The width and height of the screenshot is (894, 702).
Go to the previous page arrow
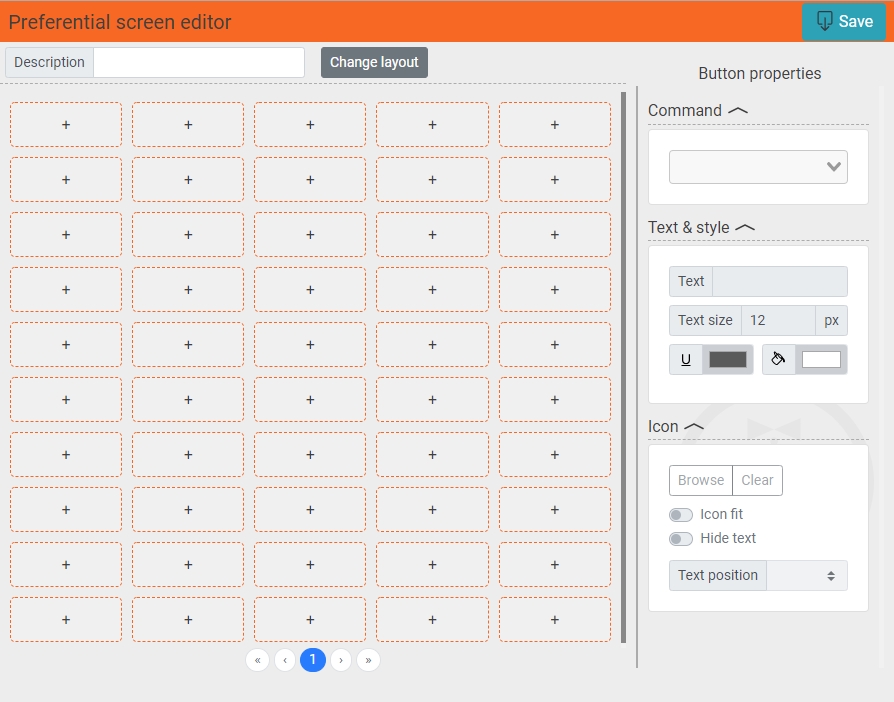point(285,660)
